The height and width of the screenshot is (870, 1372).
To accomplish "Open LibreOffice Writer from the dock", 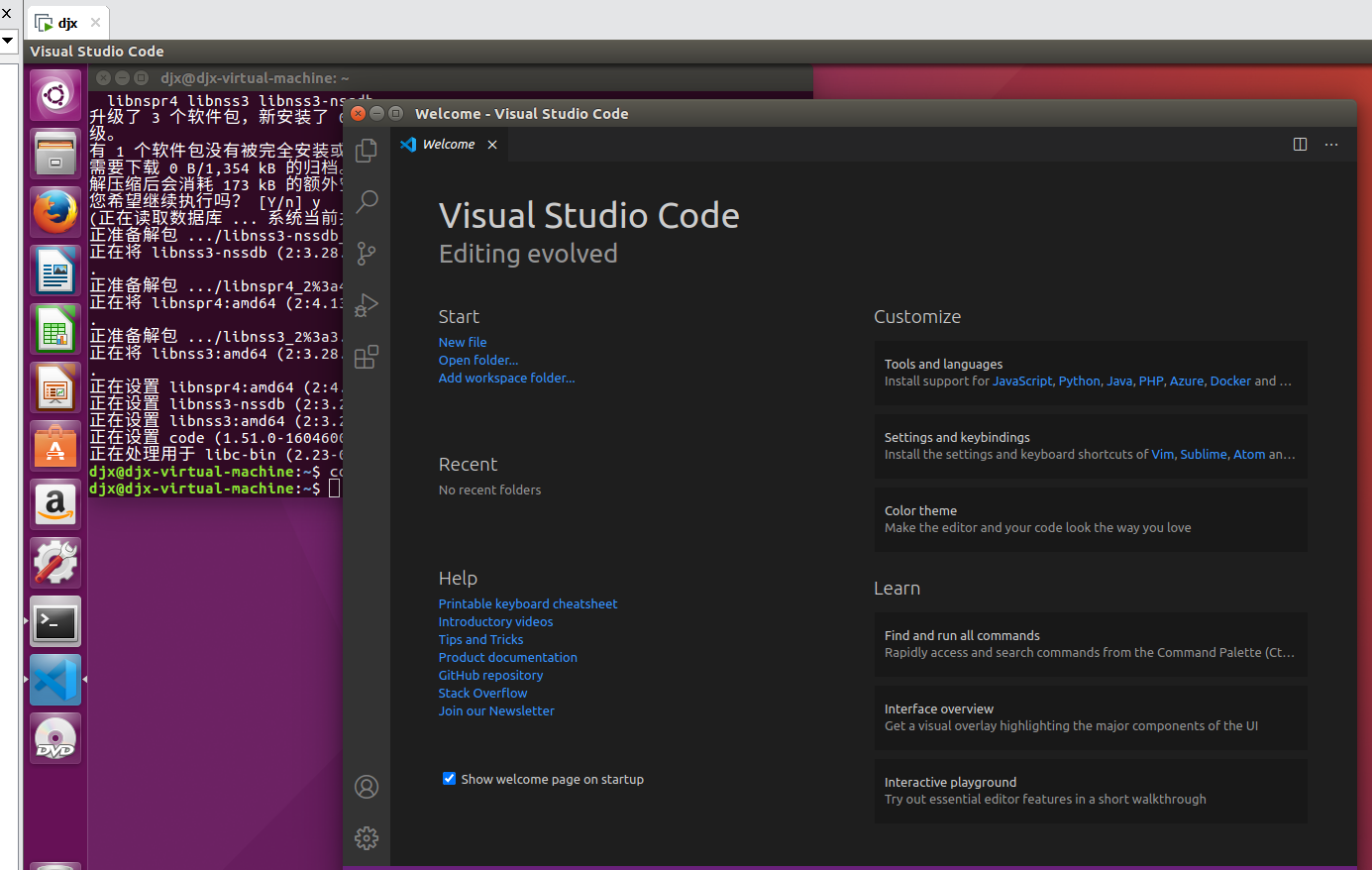I will tap(55, 271).
